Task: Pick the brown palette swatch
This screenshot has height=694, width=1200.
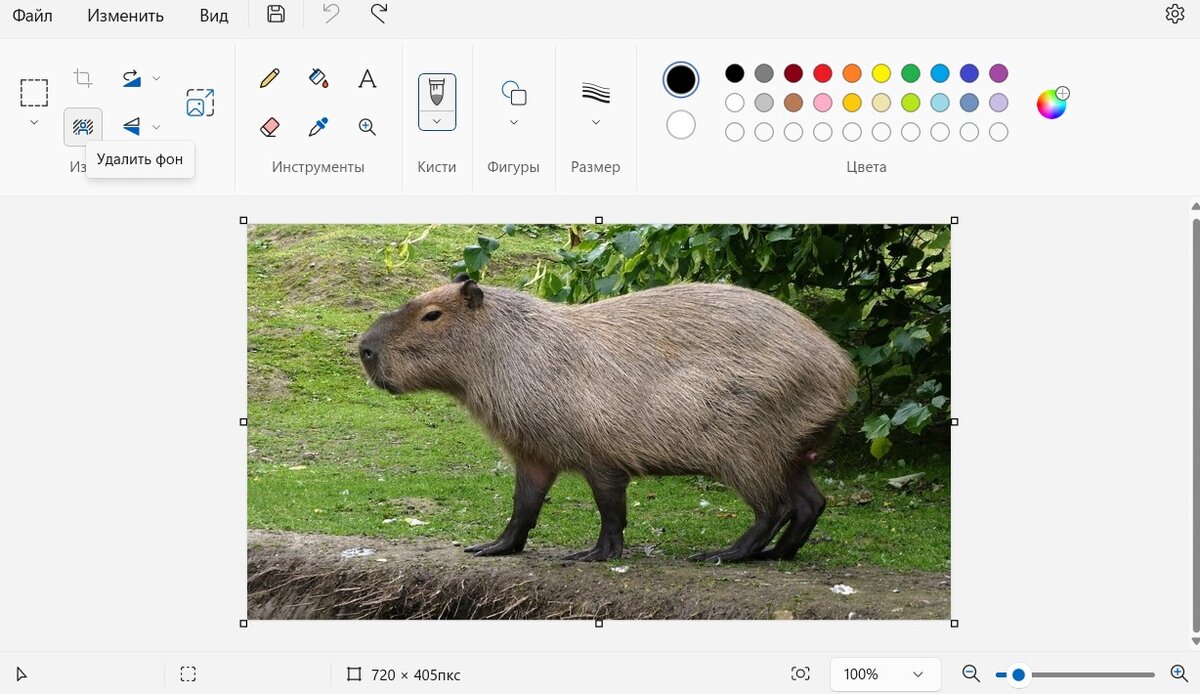Action: click(793, 102)
